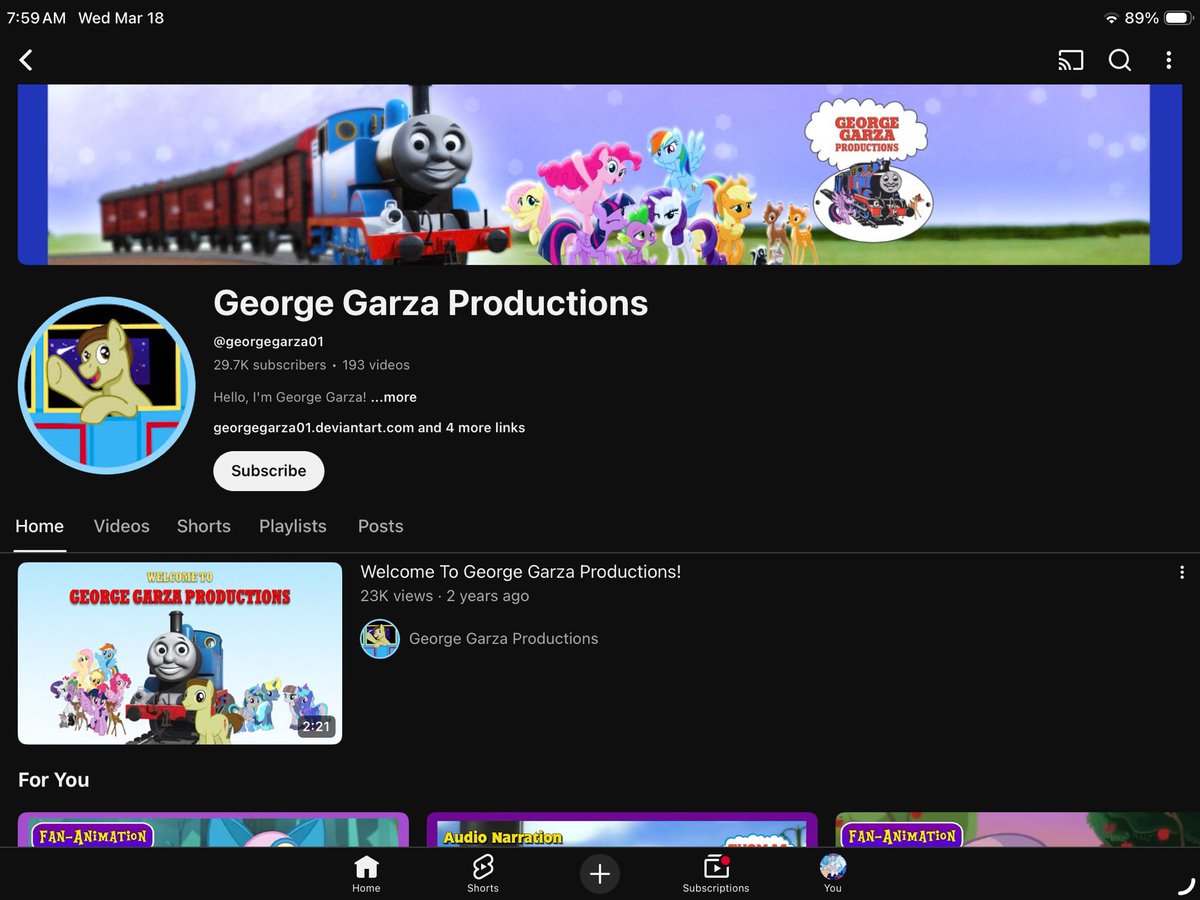Image resolution: width=1200 pixels, height=900 pixels.
Task: Tap the Wi-Fi status icon
Action: (1111, 18)
